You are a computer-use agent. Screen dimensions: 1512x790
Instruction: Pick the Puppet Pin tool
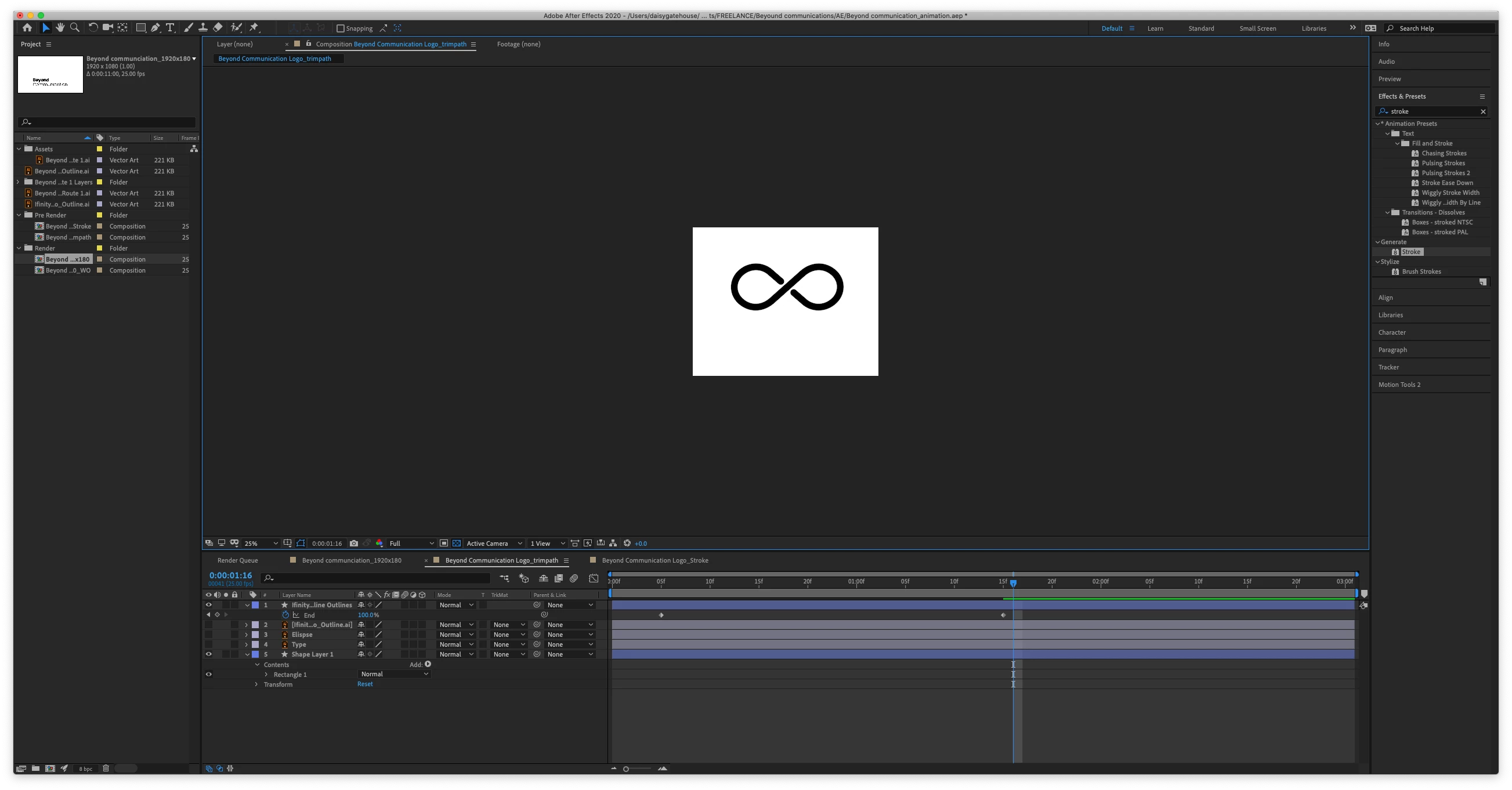(254, 28)
